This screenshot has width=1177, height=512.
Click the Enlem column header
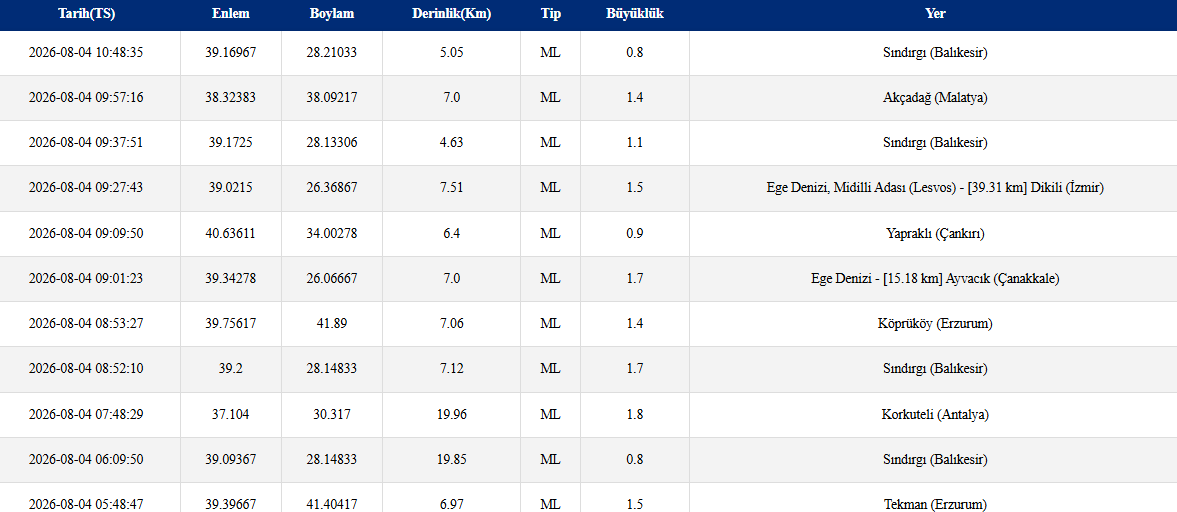coord(230,14)
